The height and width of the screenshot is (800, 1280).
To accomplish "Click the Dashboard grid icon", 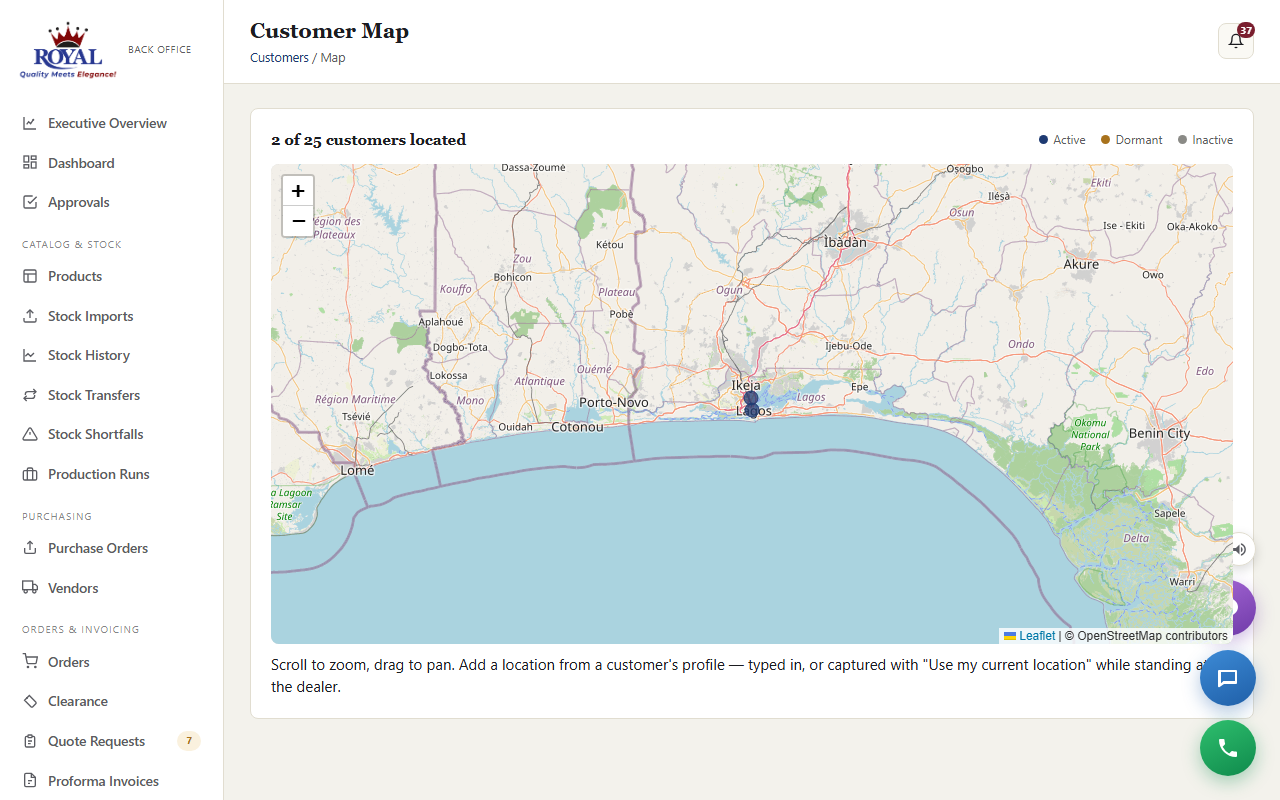I will coord(30,163).
